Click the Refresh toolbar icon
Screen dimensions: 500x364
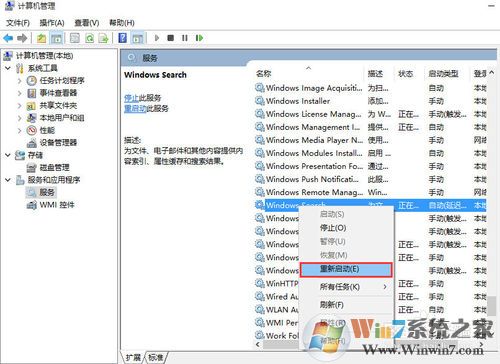pos(89,38)
